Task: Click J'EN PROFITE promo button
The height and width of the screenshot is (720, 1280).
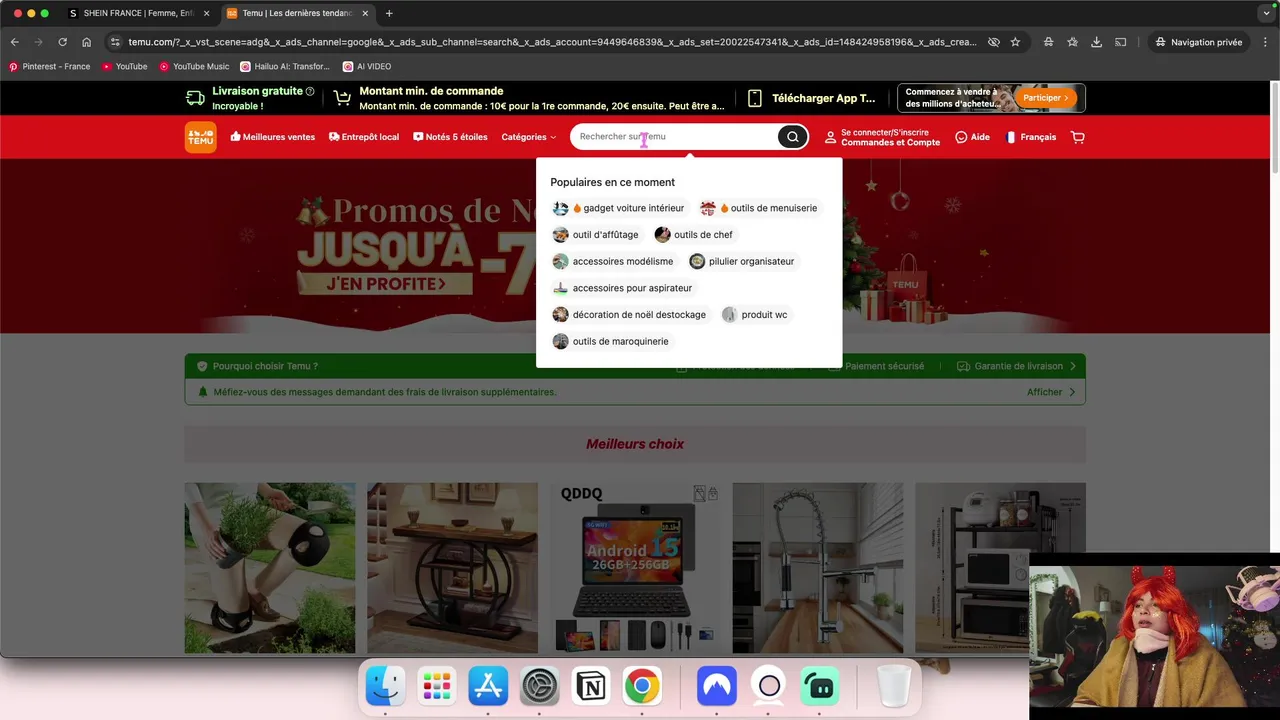Action: pos(385,284)
